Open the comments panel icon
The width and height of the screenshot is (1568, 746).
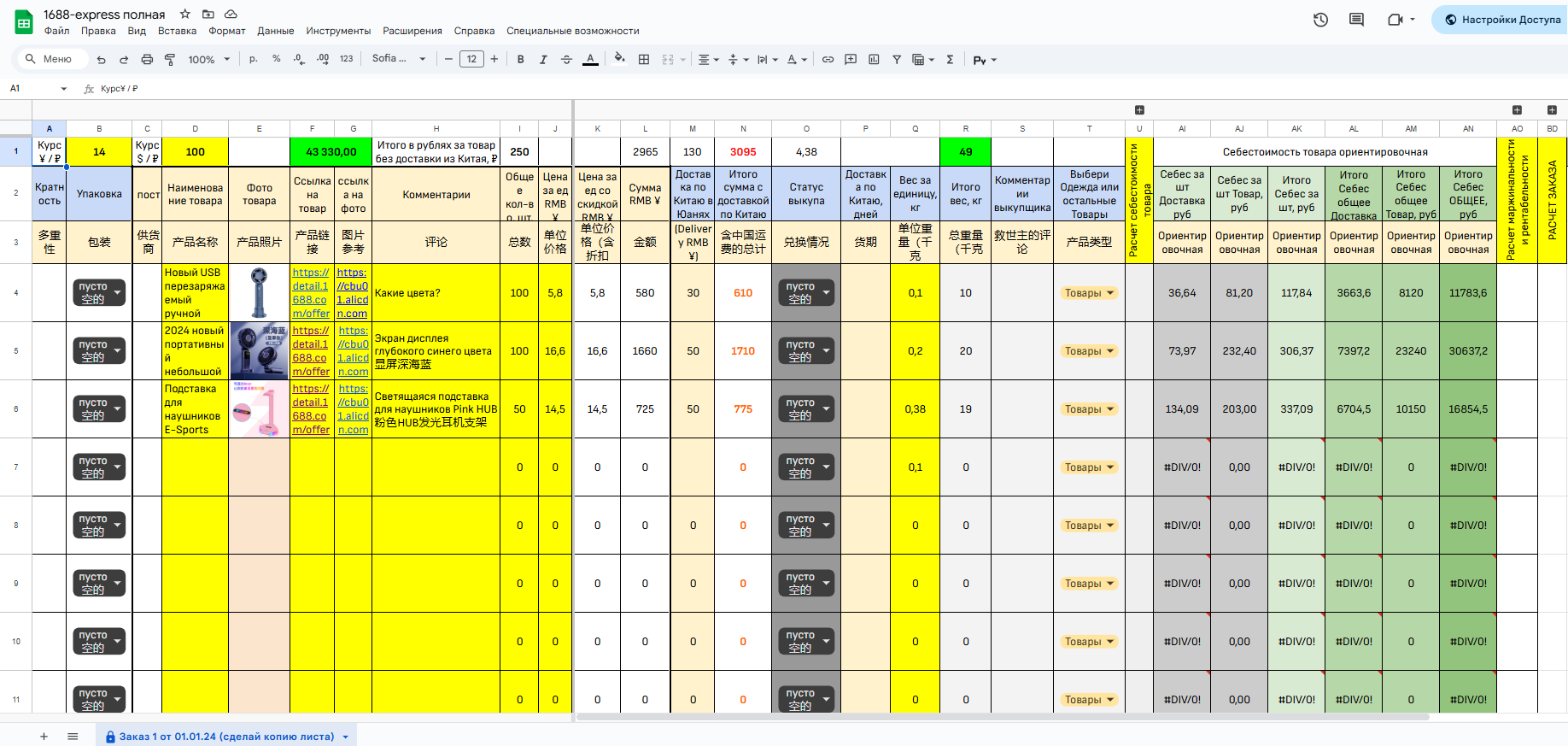click(1356, 20)
